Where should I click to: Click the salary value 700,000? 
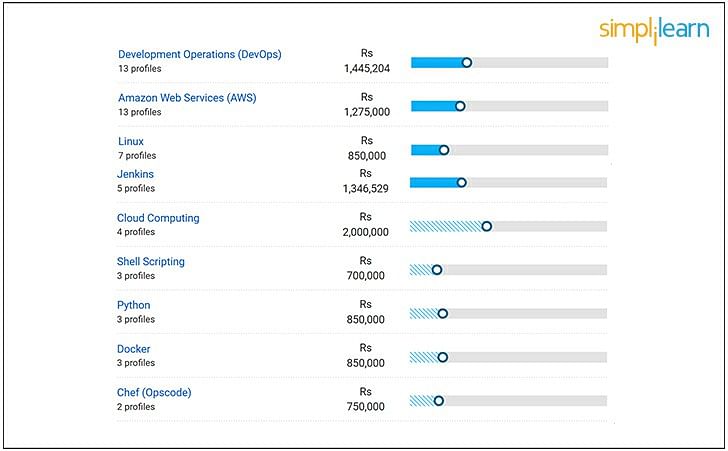pyautogui.click(x=365, y=276)
